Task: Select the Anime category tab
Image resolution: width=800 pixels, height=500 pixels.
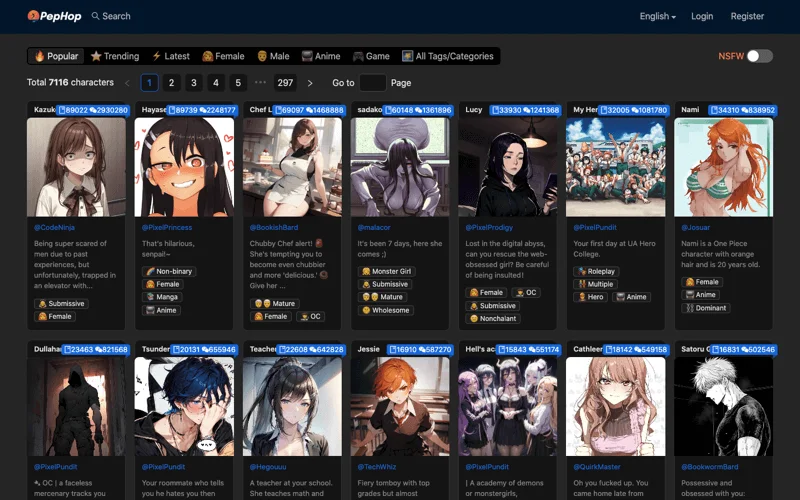Action: pos(321,56)
